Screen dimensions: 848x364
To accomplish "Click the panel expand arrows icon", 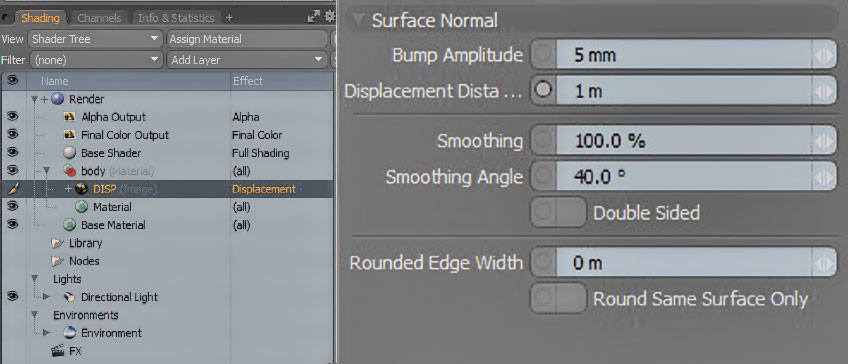I will point(314,17).
